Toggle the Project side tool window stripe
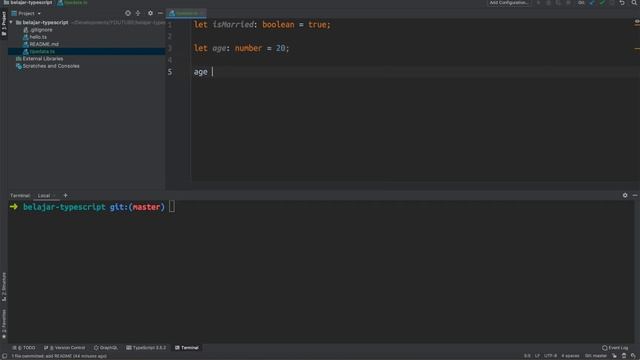 4,24
